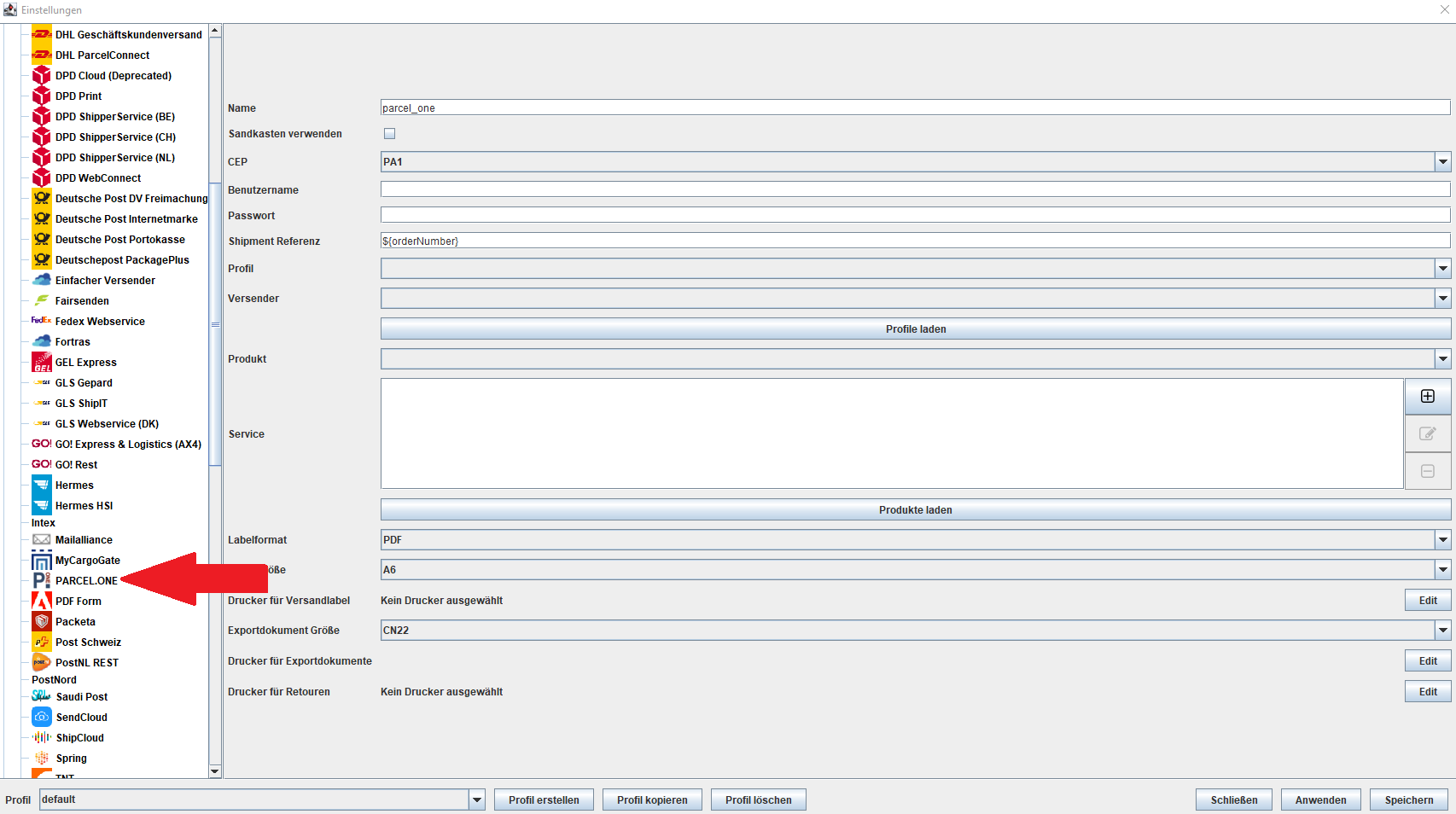Click inside the Service list box

(x=892, y=433)
